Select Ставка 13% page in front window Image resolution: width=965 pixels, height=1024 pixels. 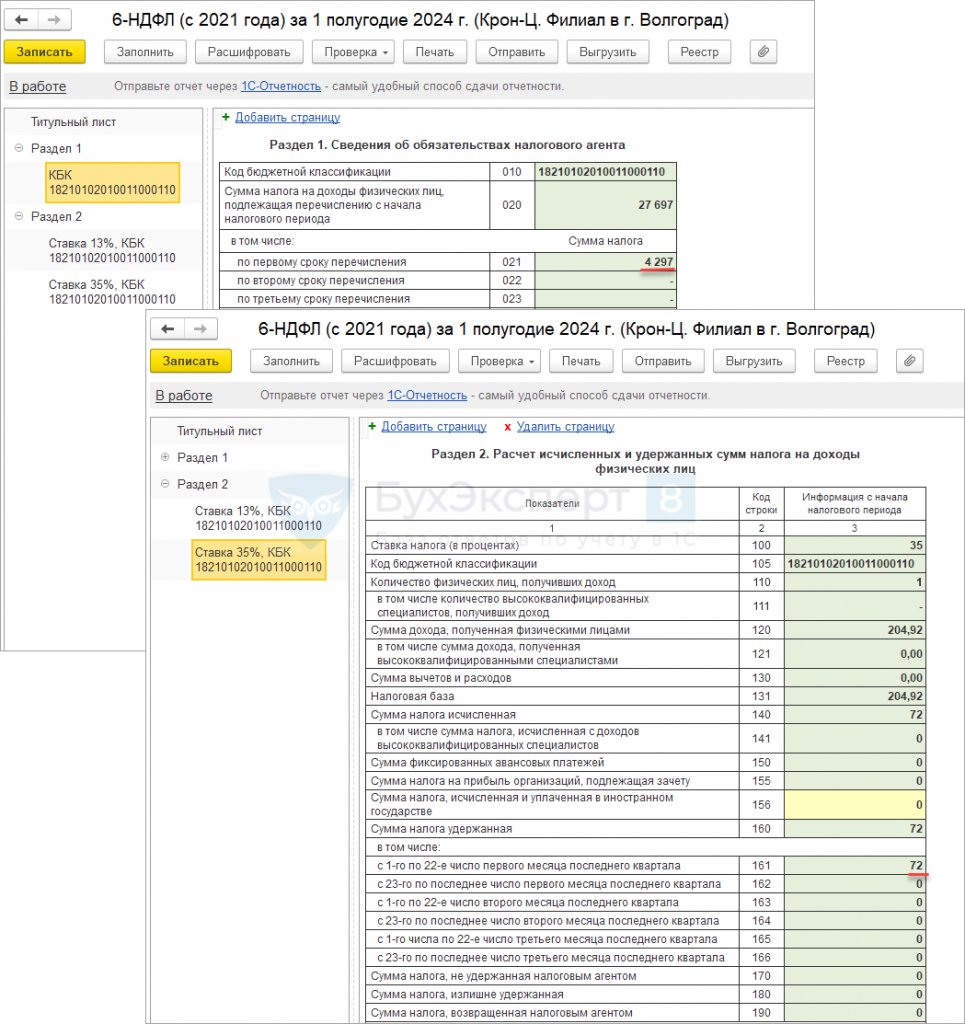[258, 518]
